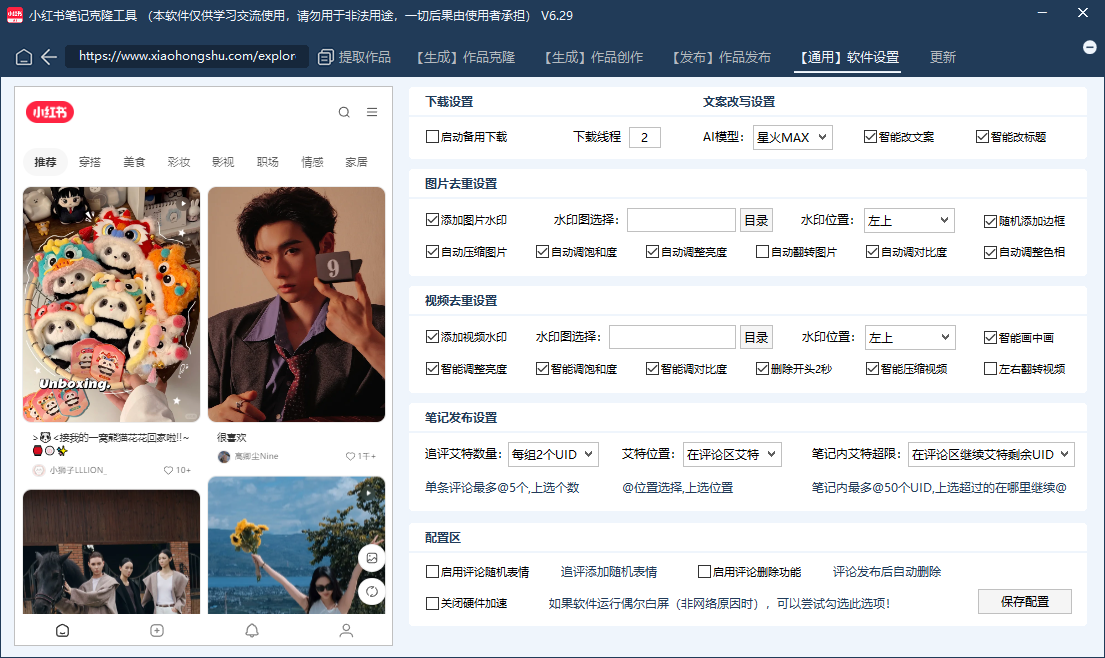The height and width of the screenshot is (658, 1105).
Task: Enable the 启动备用下载 checkbox
Action: 430,137
